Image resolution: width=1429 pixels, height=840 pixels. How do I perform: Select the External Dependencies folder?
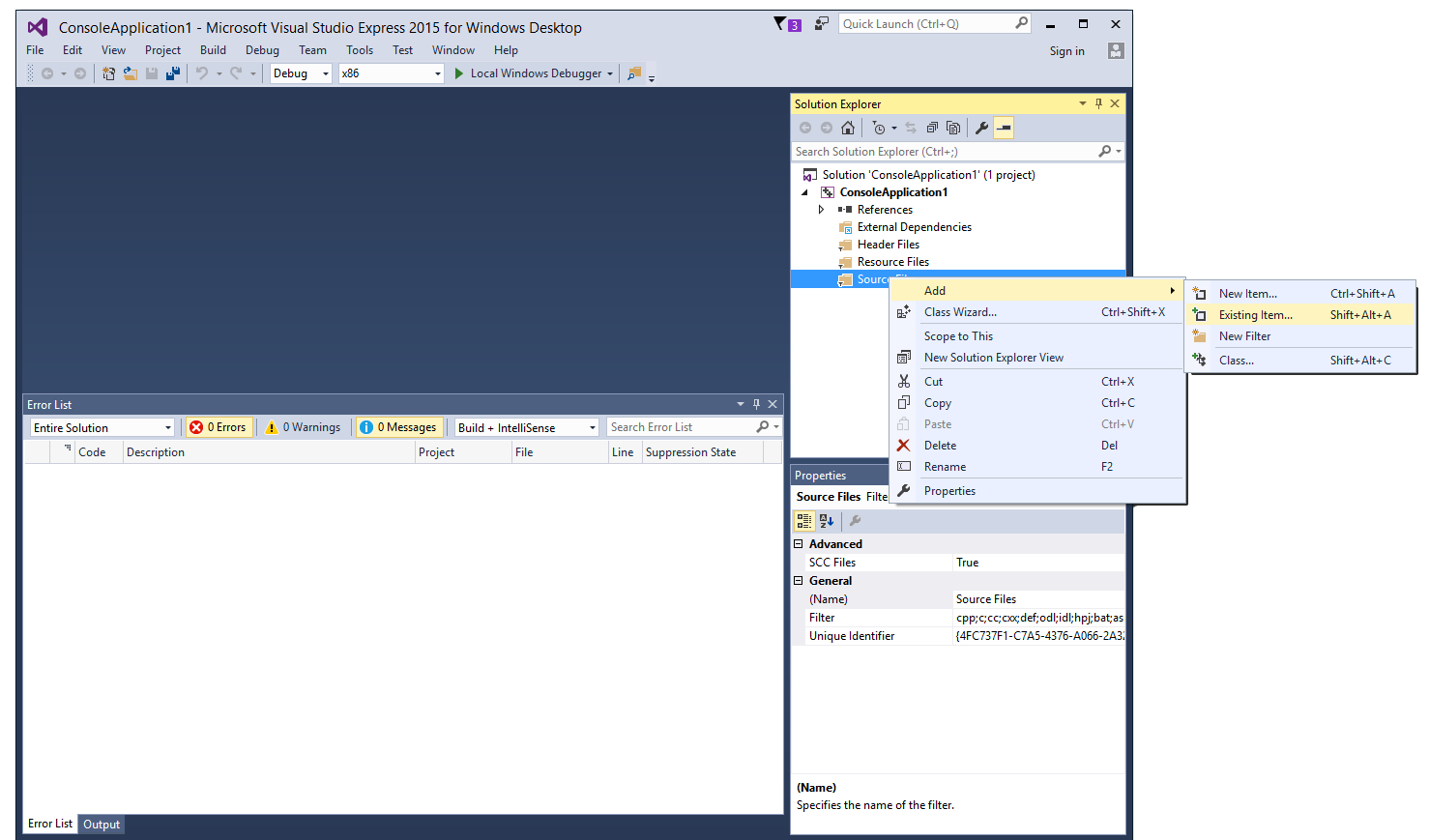[x=915, y=227]
